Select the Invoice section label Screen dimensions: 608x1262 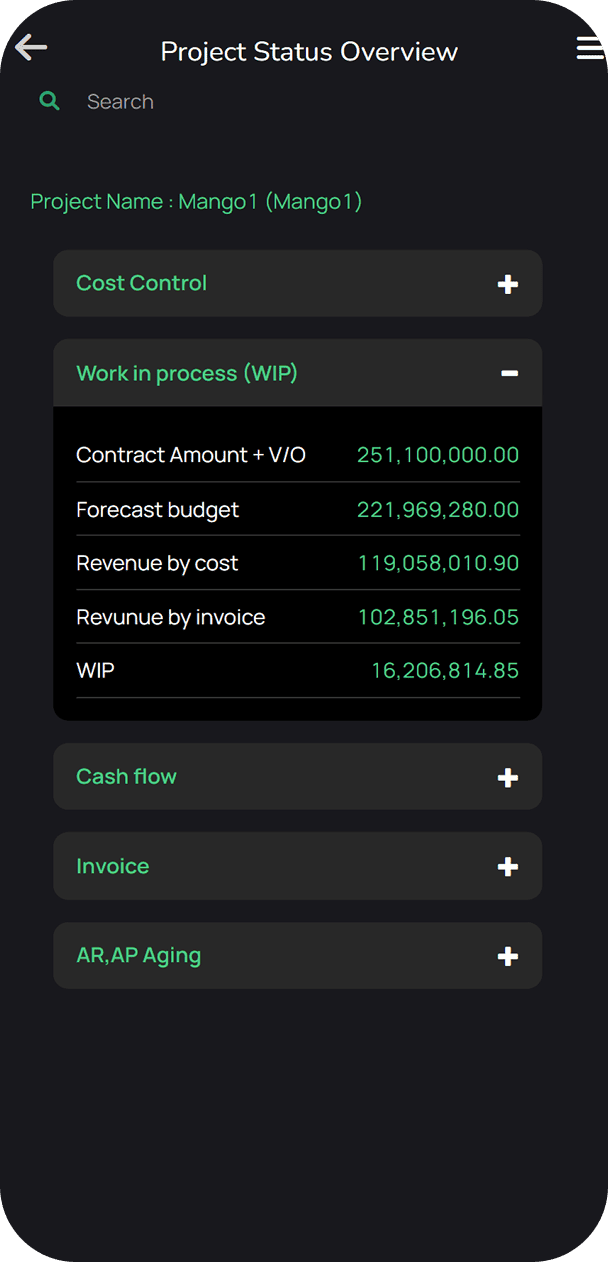(113, 866)
